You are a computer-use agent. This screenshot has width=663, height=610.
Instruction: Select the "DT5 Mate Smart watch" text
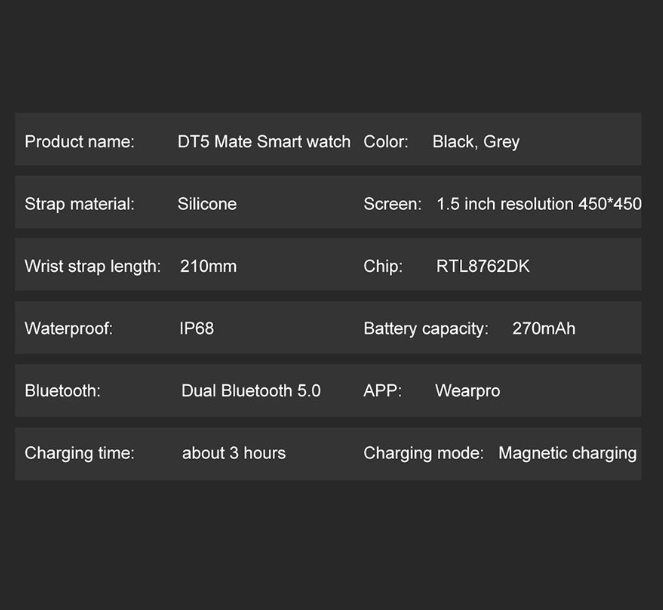click(264, 142)
